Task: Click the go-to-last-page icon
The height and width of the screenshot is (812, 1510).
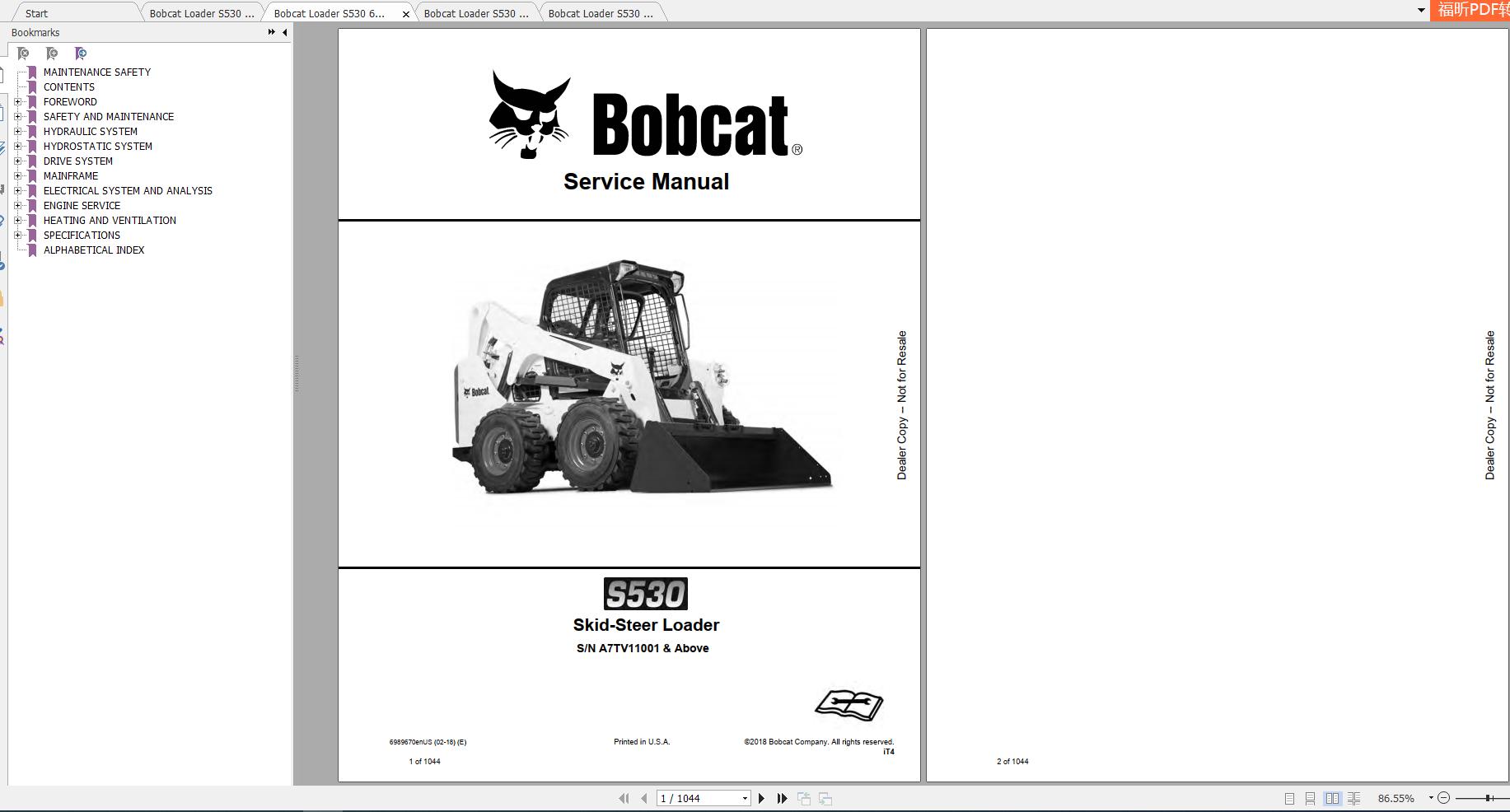Action: pyautogui.click(x=781, y=797)
